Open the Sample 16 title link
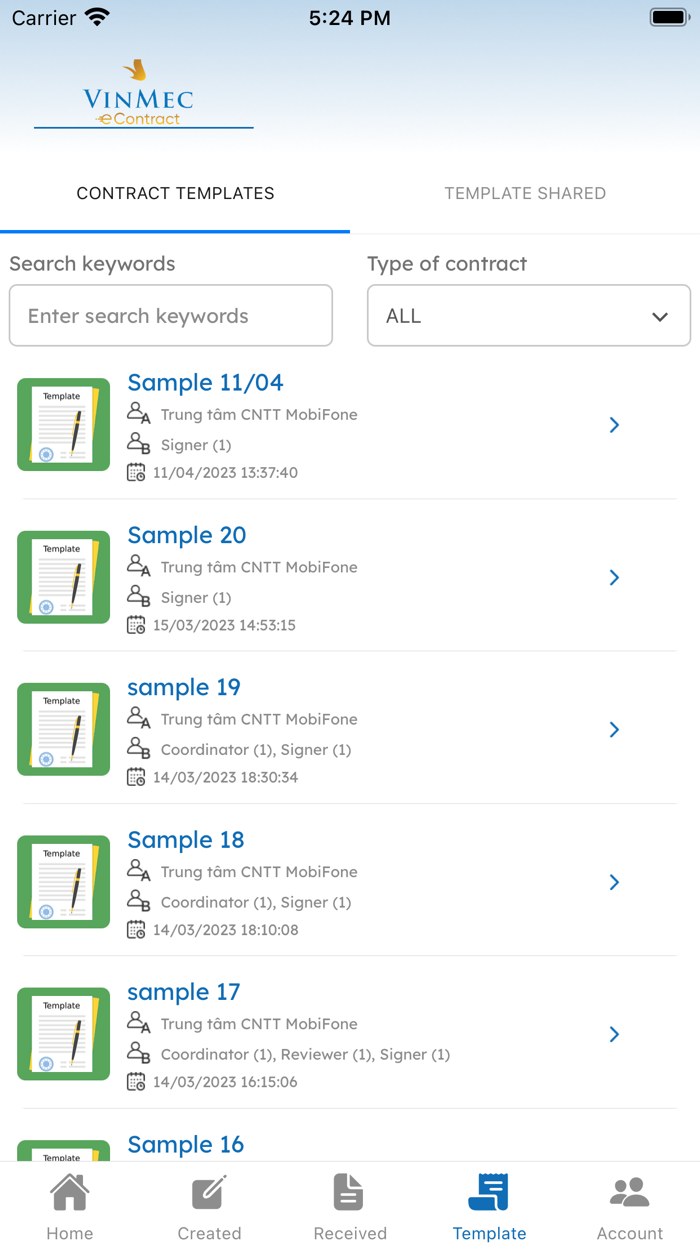The image size is (700, 1244). point(185,1145)
